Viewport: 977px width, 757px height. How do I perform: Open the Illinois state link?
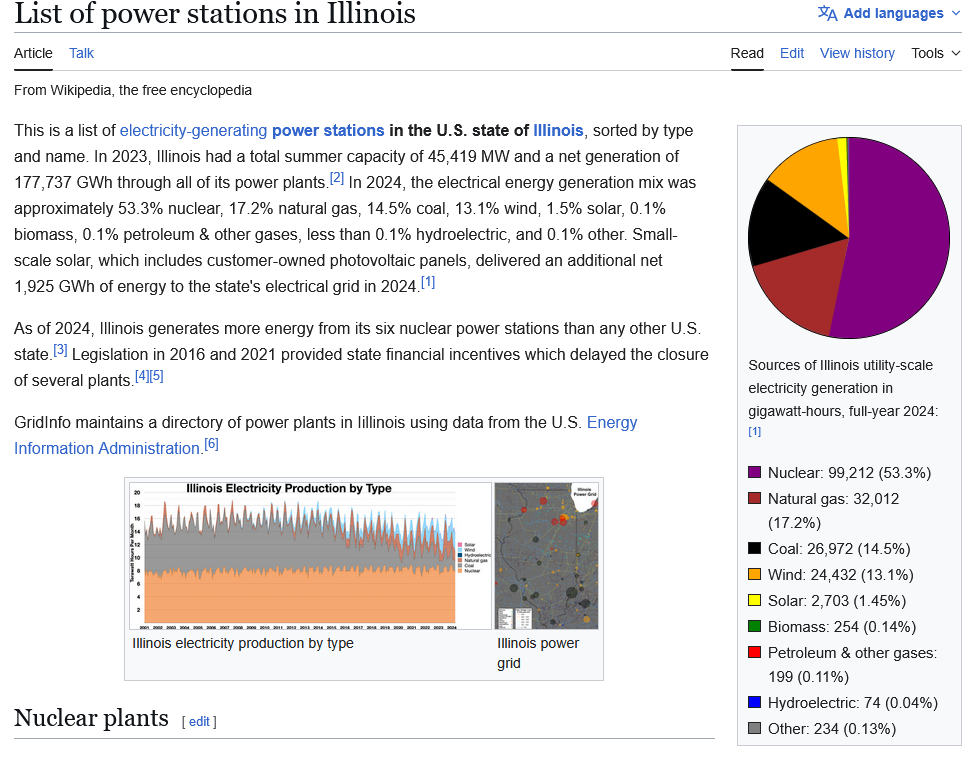[558, 131]
